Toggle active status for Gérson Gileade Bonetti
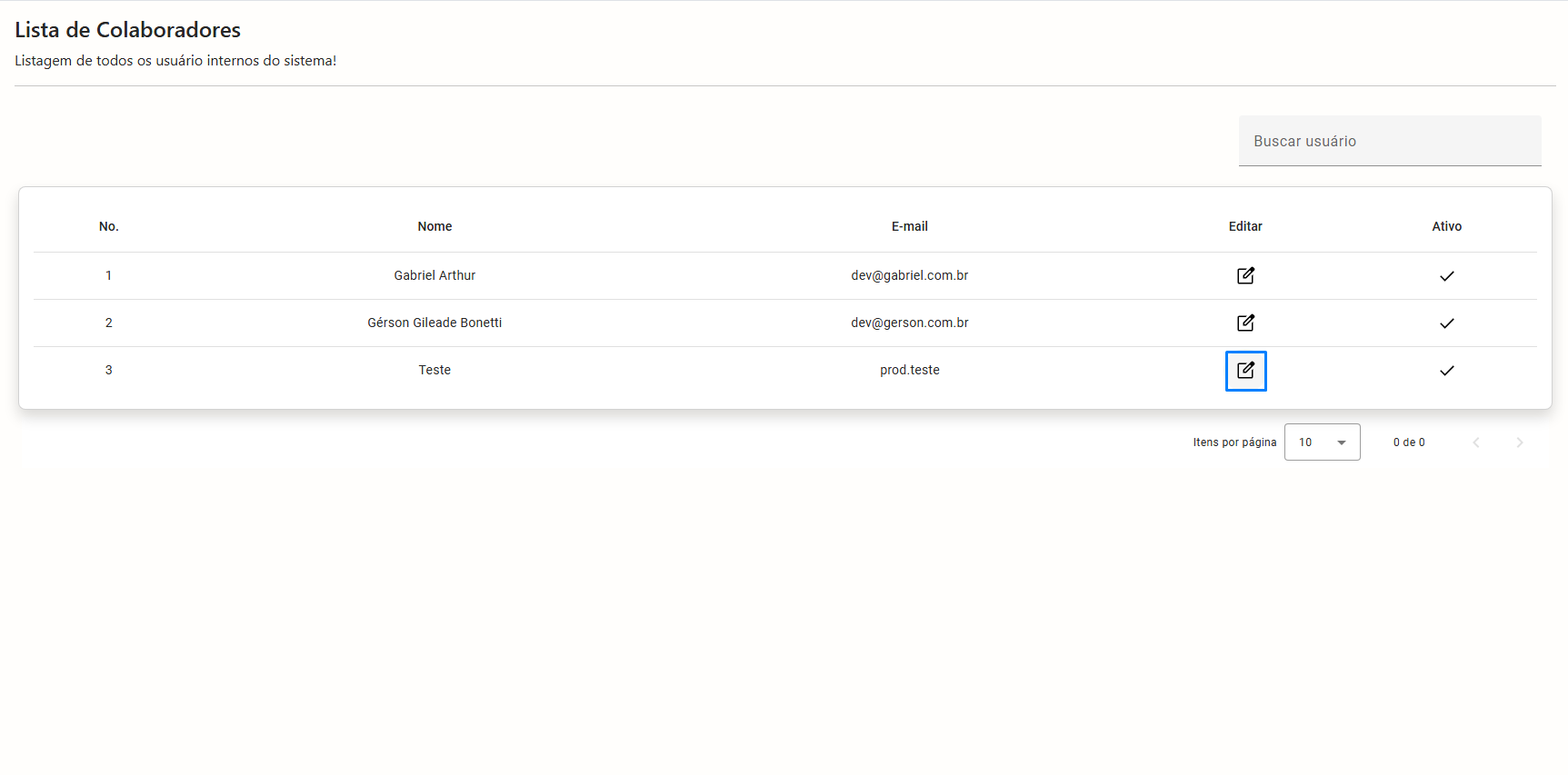The image size is (1568, 775). 1446,323
